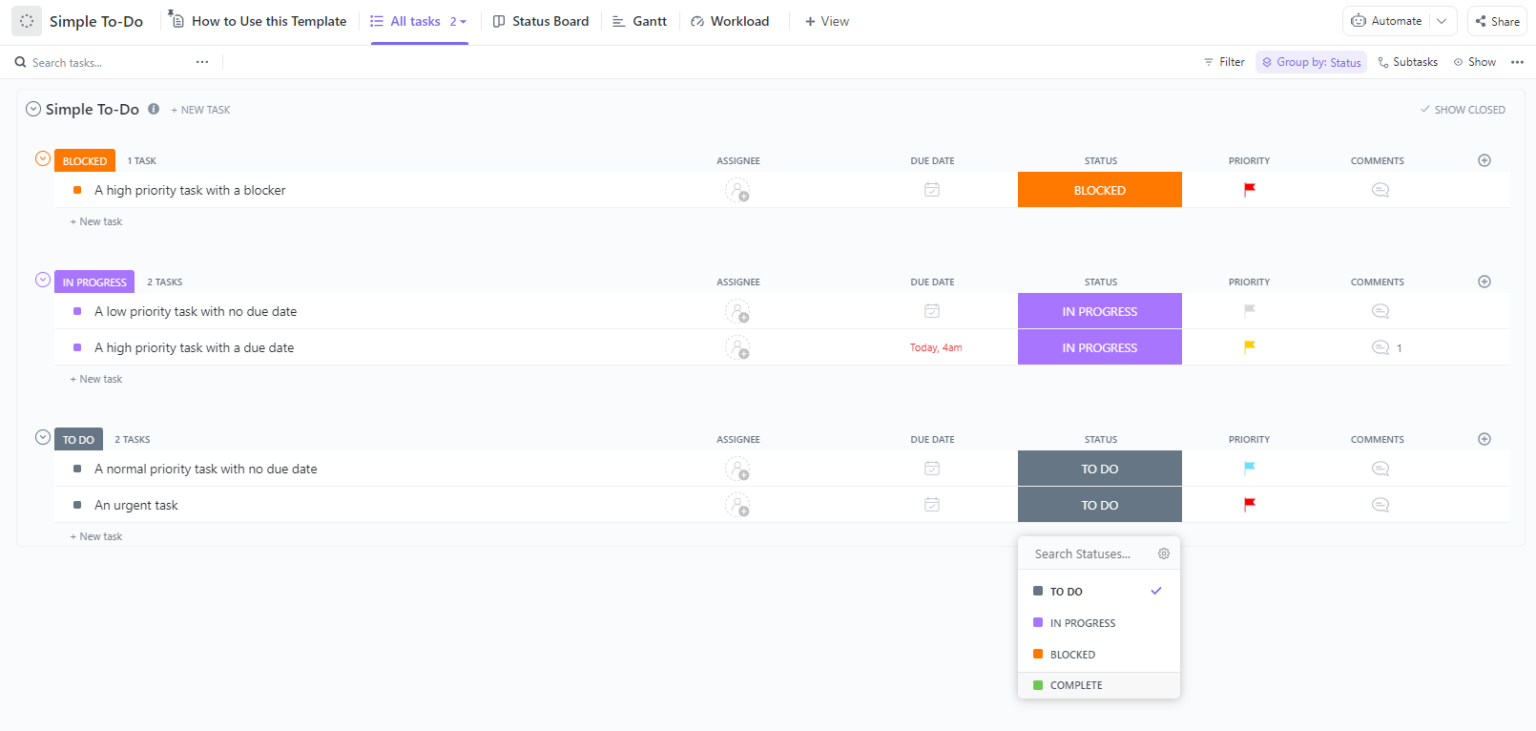1536x731 pixels.
Task: Click the statuses settings gear icon
Action: [x=1163, y=553]
